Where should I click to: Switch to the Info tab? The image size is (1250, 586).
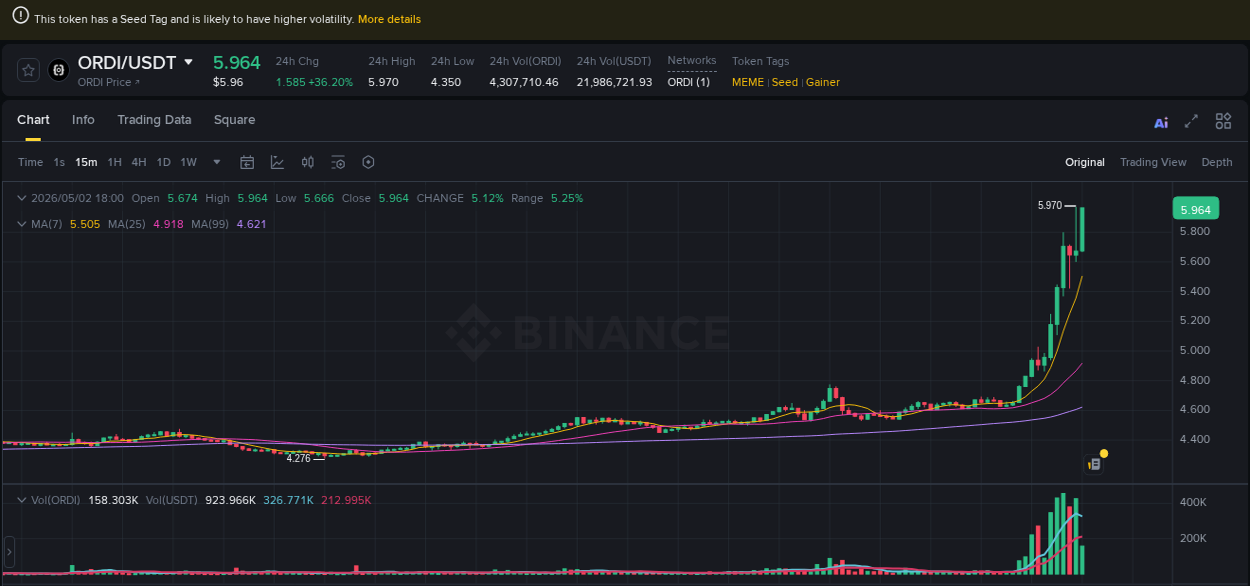[83, 120]
